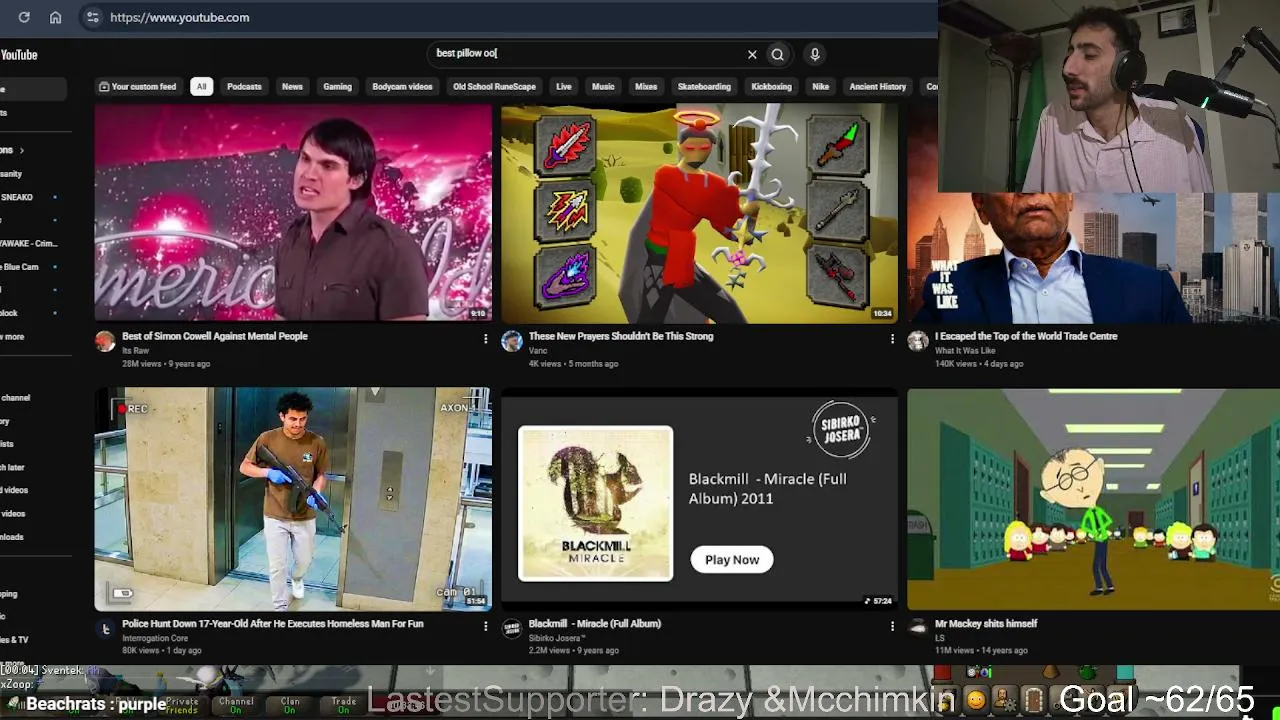Open options menu for Blackmill Miracle album

click(x=892, y=626)
